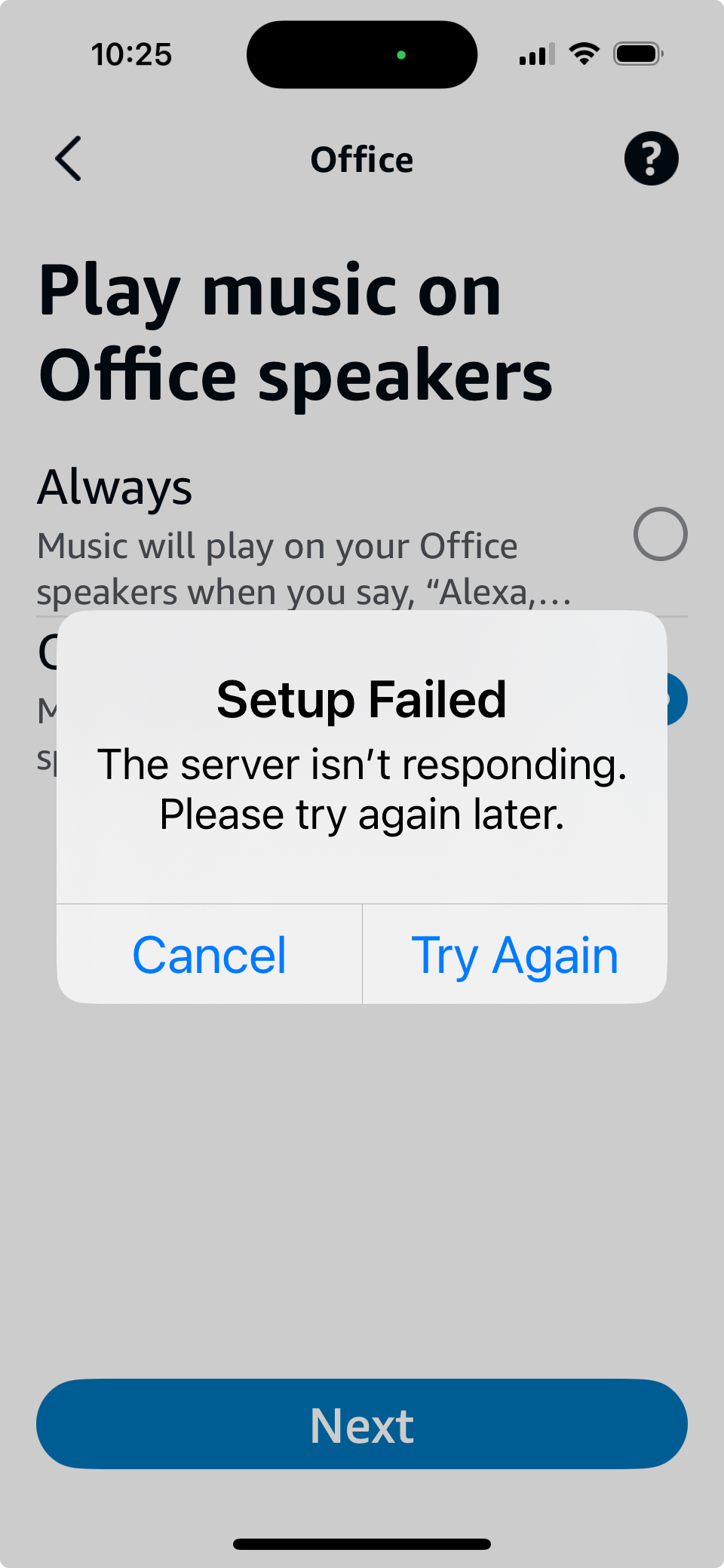The height and width of the screenshot is (1568, 724).
Task: Tap the 10:25 clock in status bar
Action: click(131, 54)
